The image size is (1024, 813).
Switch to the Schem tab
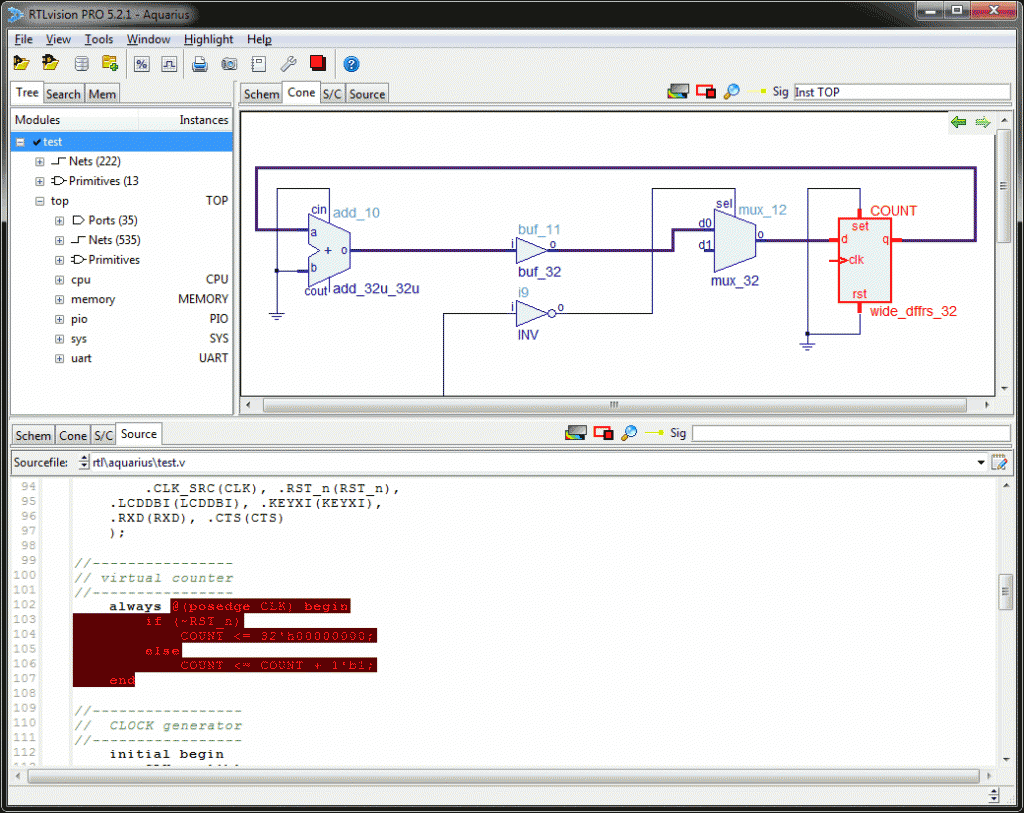click(x=261, y=92)
